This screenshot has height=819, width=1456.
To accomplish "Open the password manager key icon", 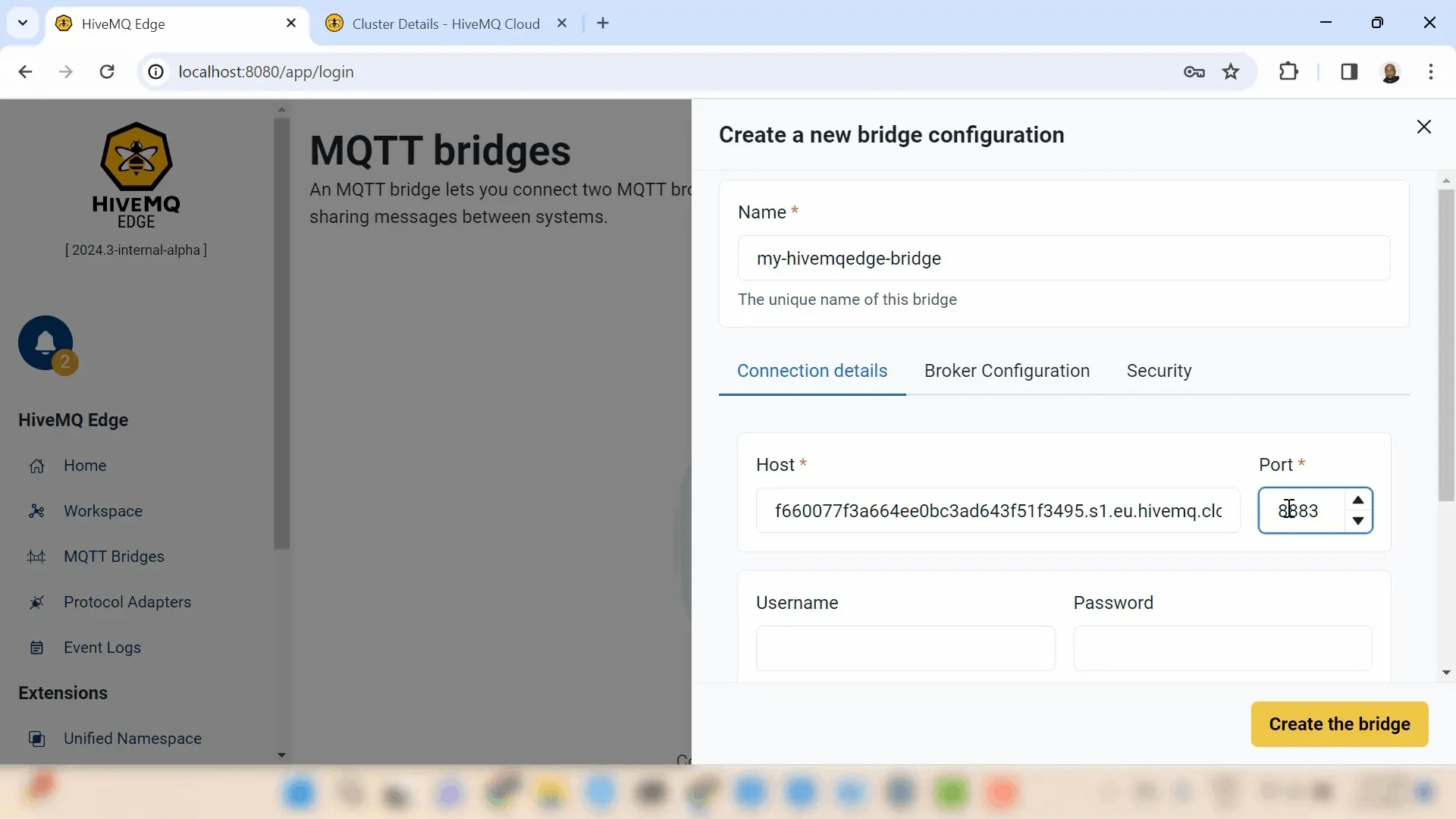I will [1194, 72].
